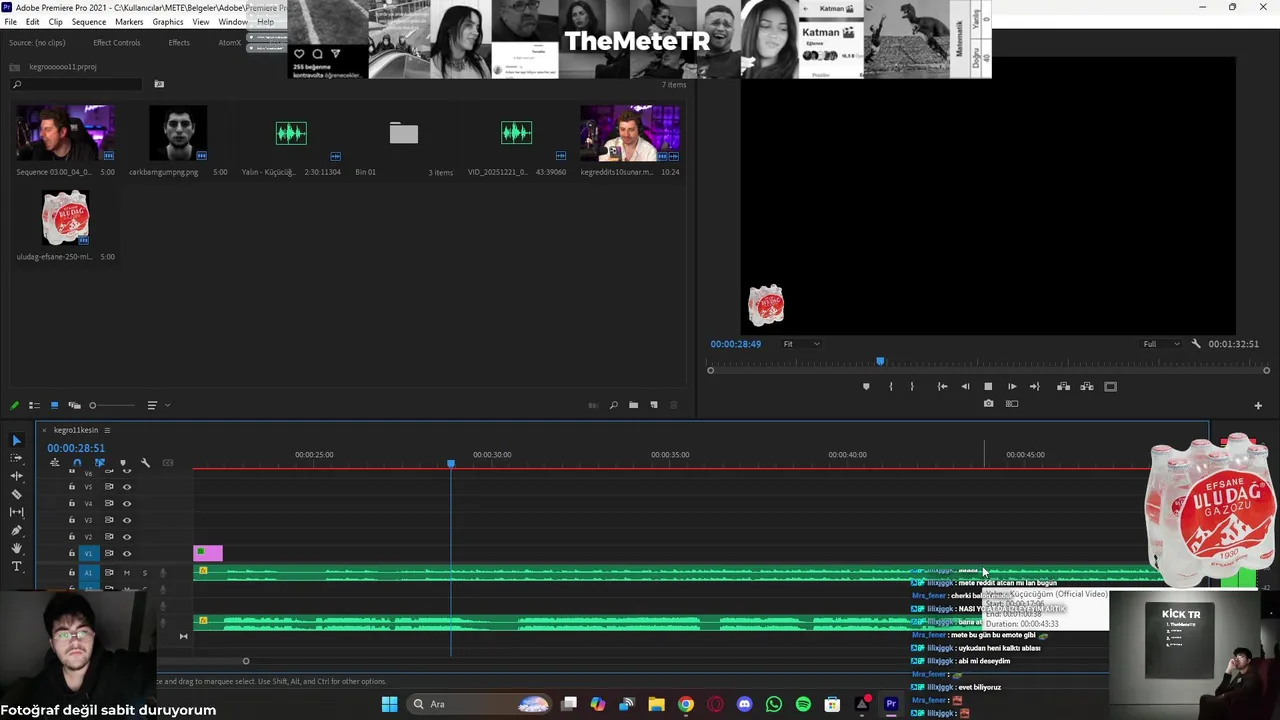Open kegro11kesin sequence panel menu
The width and height of the screenshot is (1280, 720).
pyautogui.click(x=107, y=430)
